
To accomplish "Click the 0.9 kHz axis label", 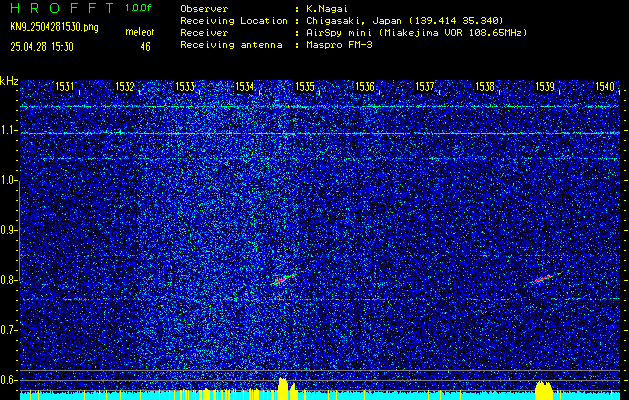I will [x=8, y=230].
